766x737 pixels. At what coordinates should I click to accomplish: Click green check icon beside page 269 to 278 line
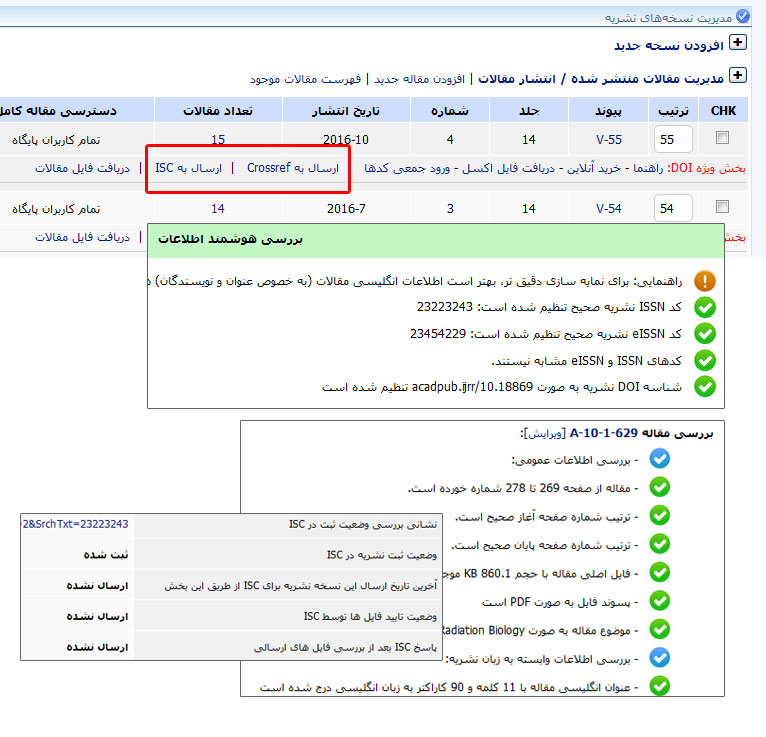[x=659, y=487]
